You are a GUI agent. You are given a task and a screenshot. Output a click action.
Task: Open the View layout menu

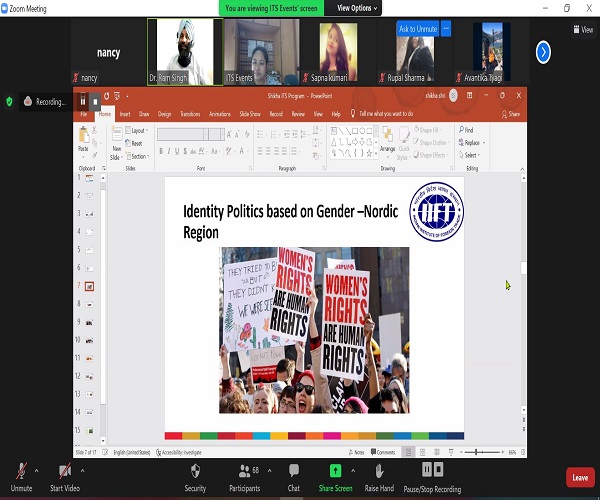pyautogui.click(x=583, y=29)
